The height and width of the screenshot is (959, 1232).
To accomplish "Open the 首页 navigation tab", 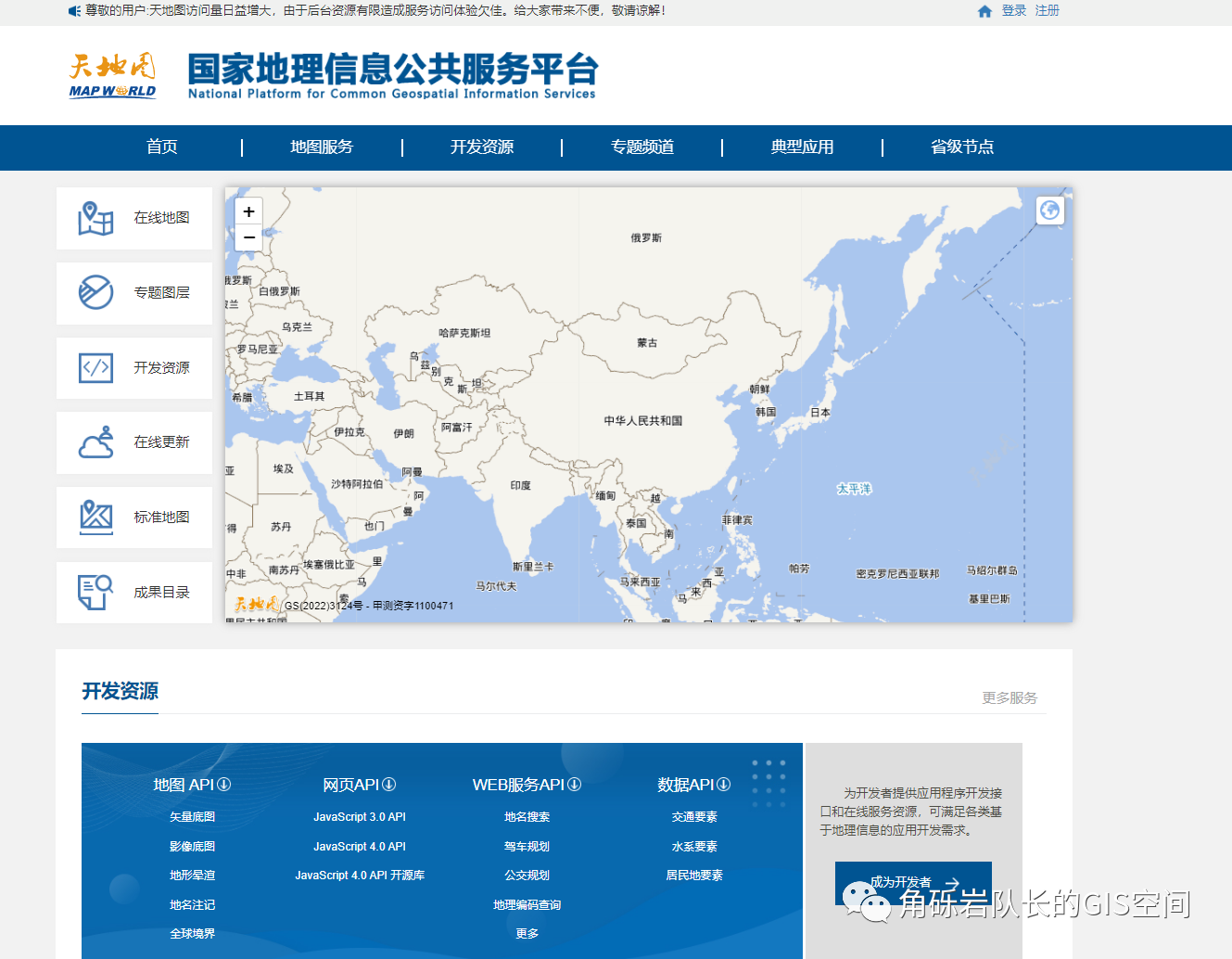I will click(x=162, y=147).
